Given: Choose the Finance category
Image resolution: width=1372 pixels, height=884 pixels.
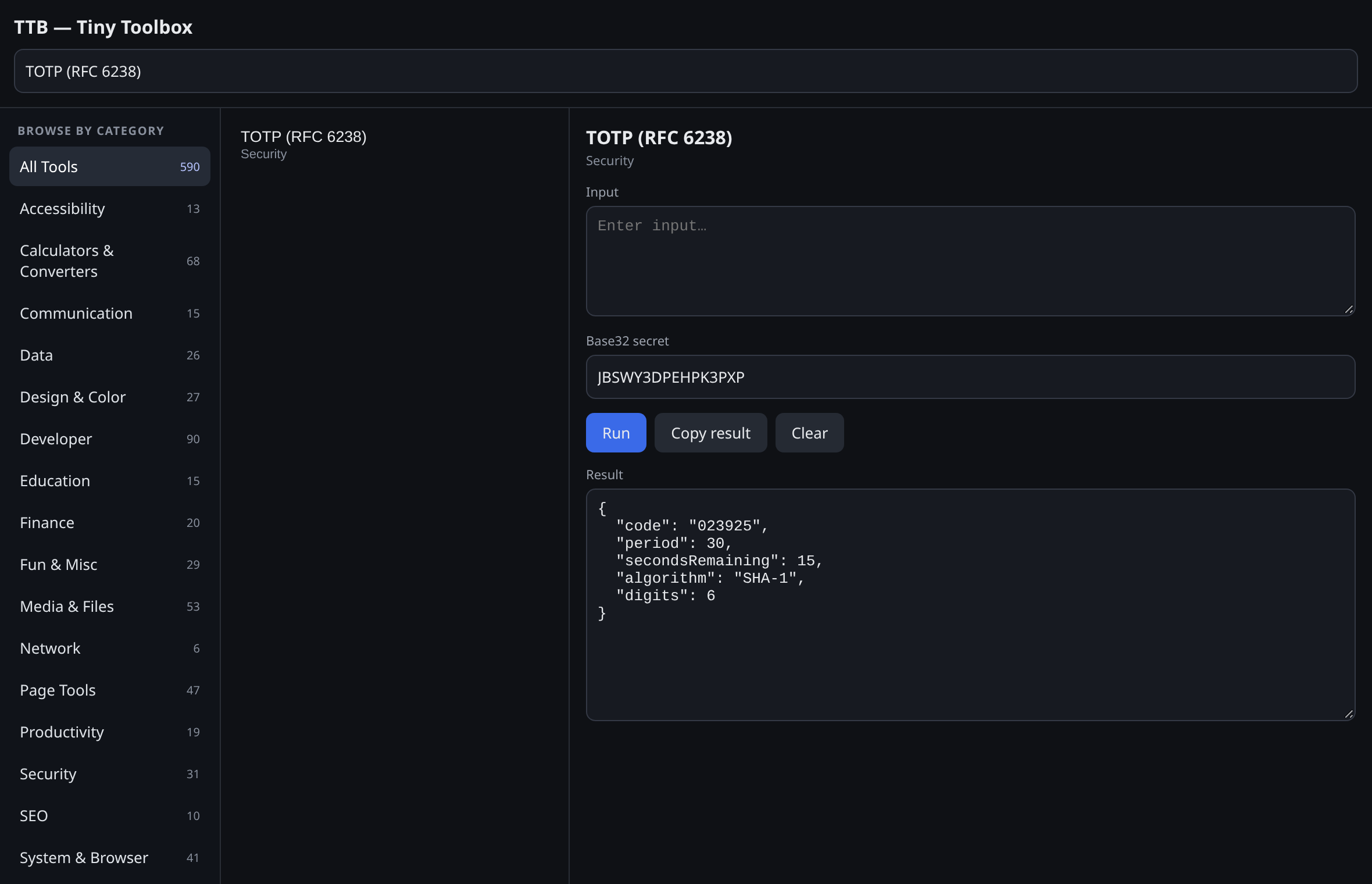Looking at the screenshot, I should point(110,522).
